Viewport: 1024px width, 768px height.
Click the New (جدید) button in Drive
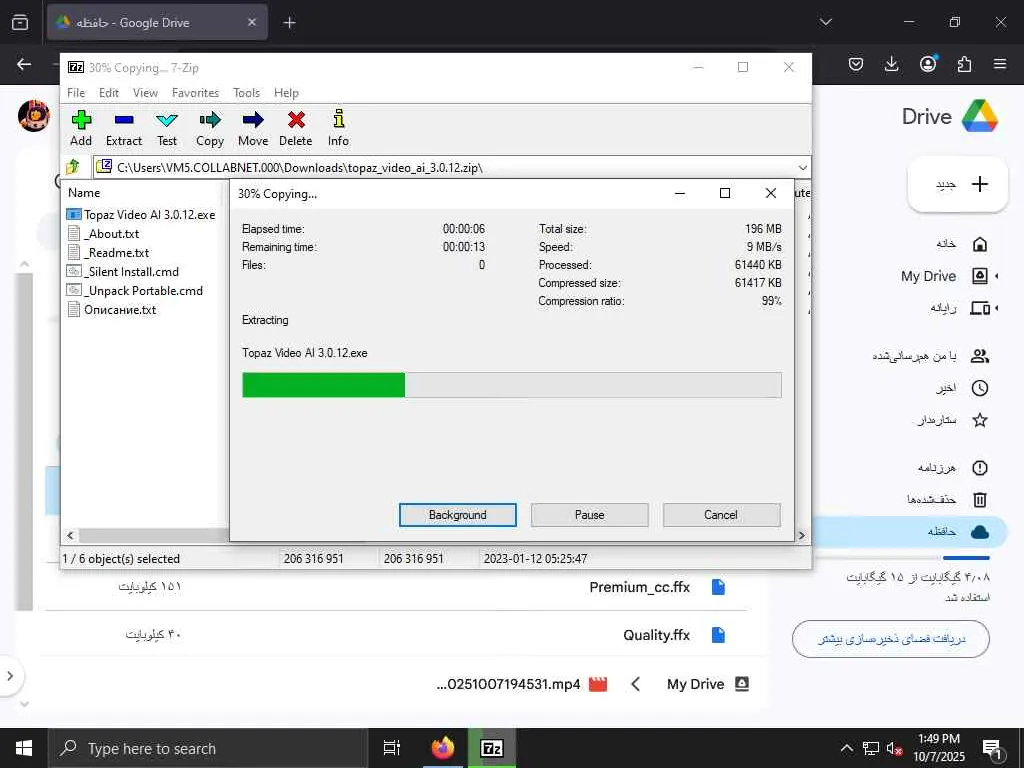tap(958, 184)
